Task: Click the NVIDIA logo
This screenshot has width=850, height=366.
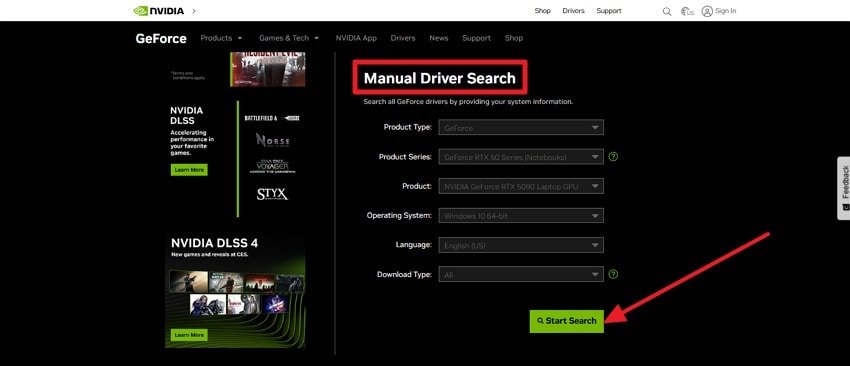Action: (159, 11)
